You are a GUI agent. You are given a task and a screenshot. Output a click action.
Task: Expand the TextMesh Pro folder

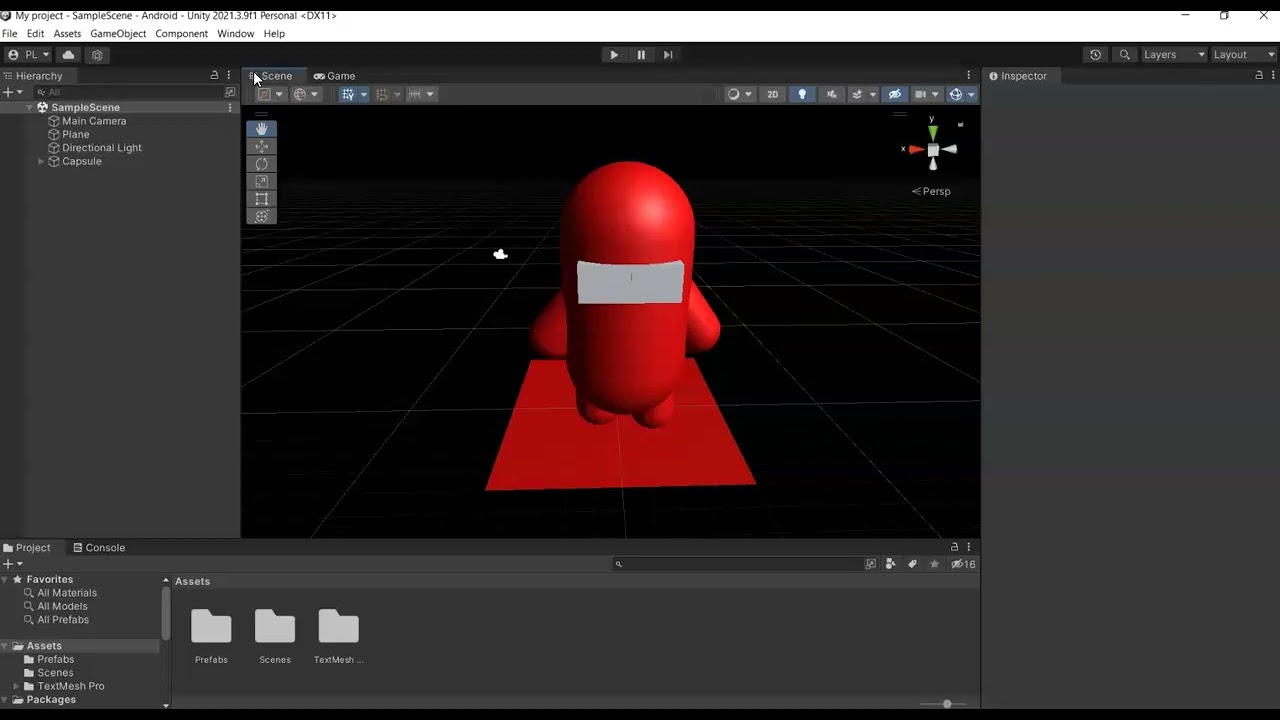[16, 686]
